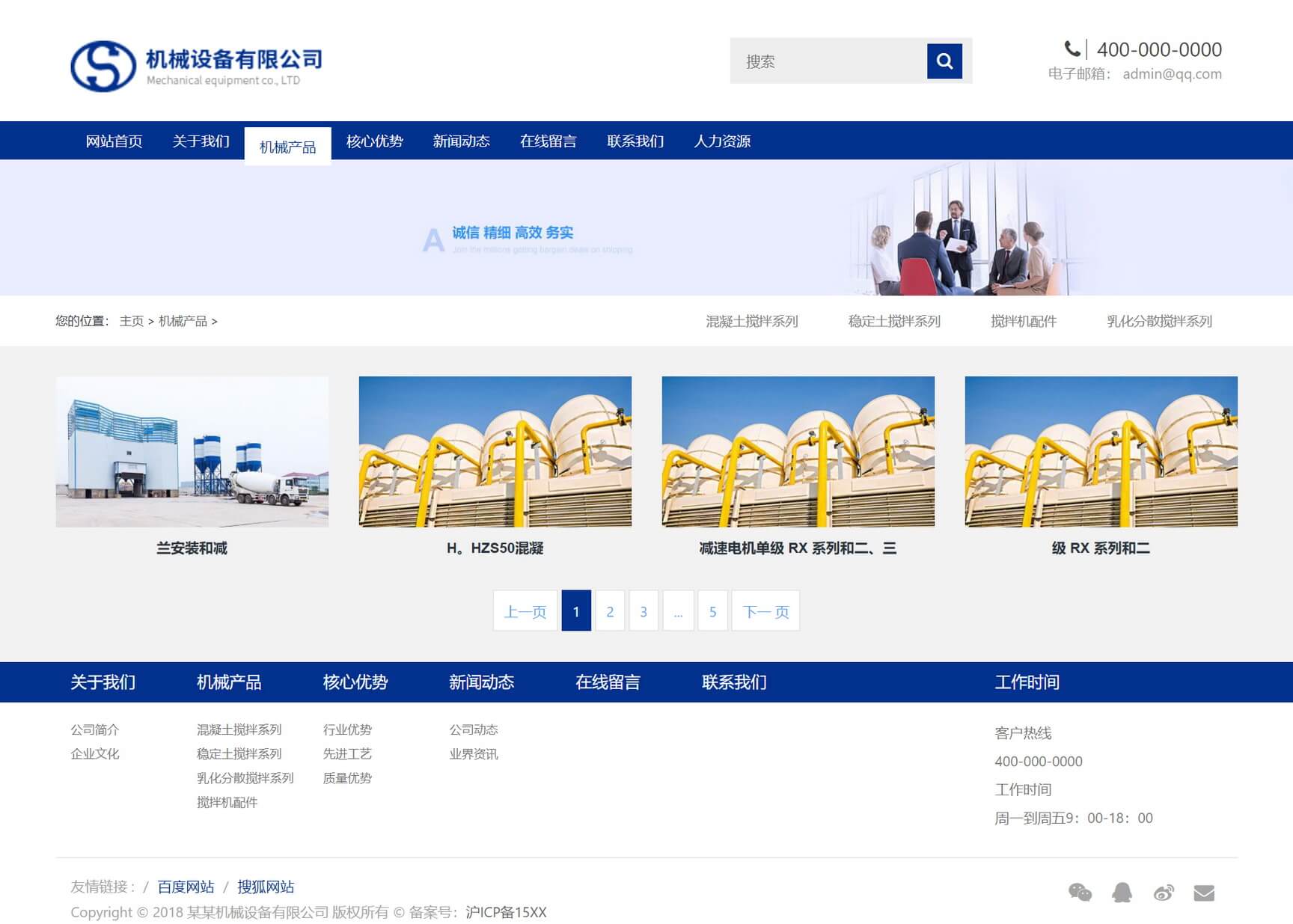Select the 搅拌机配件 category filter at top

[1023, 321]
